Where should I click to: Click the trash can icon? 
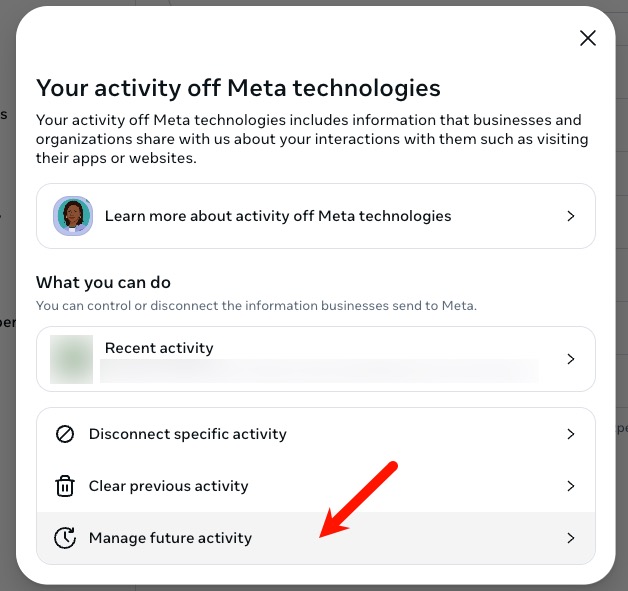[x=65, y=486]
